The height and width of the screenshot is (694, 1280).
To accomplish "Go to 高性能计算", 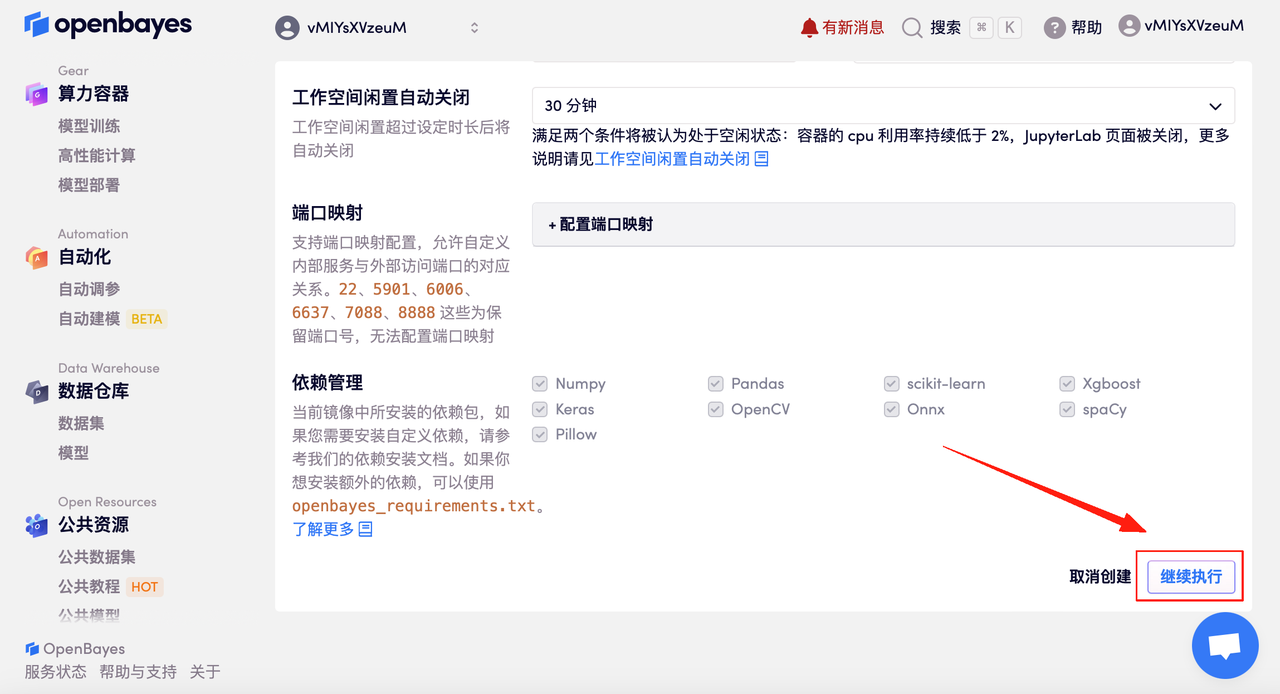I will click(96, 155).
